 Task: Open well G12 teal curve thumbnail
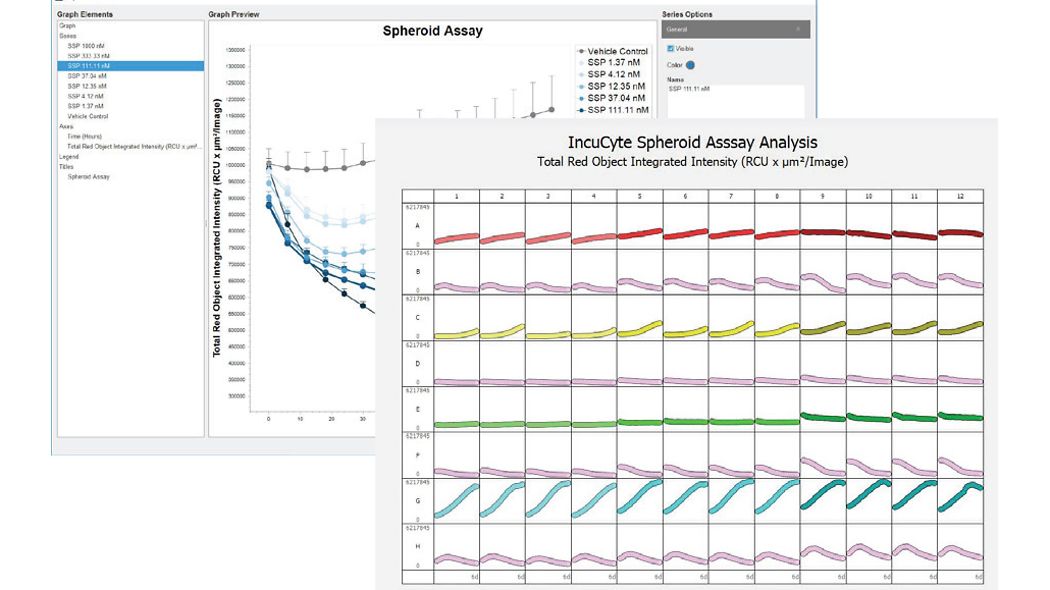[x=960, y=497]
